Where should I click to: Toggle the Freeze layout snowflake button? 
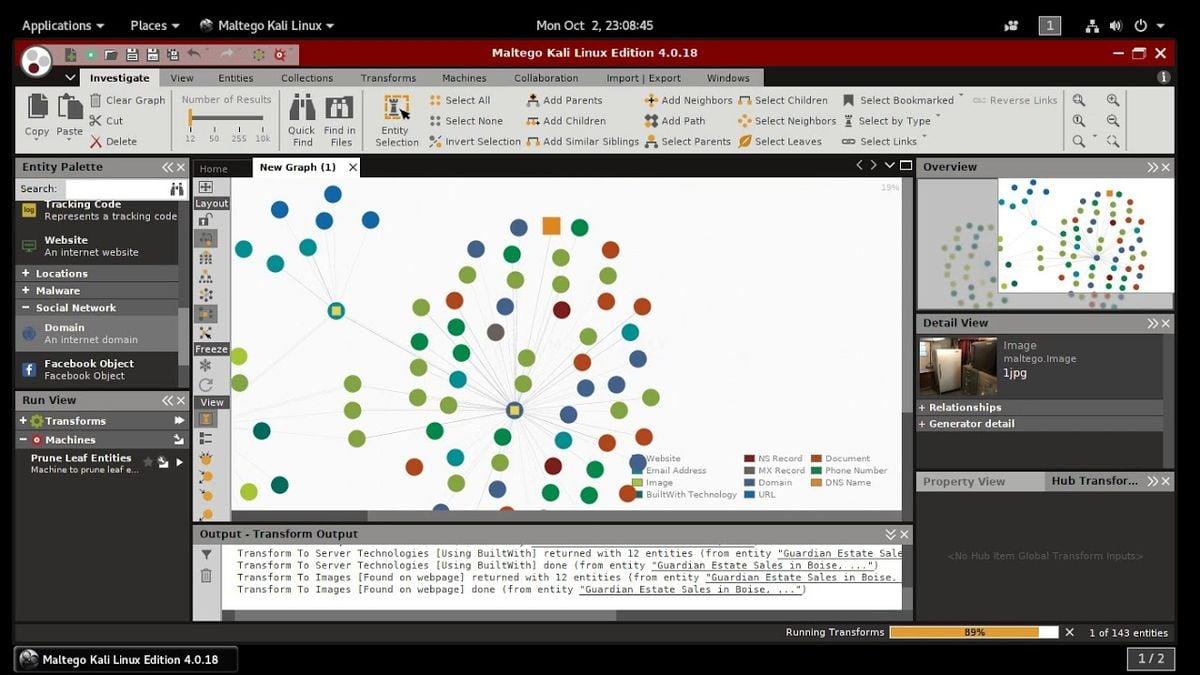(206, 366)
